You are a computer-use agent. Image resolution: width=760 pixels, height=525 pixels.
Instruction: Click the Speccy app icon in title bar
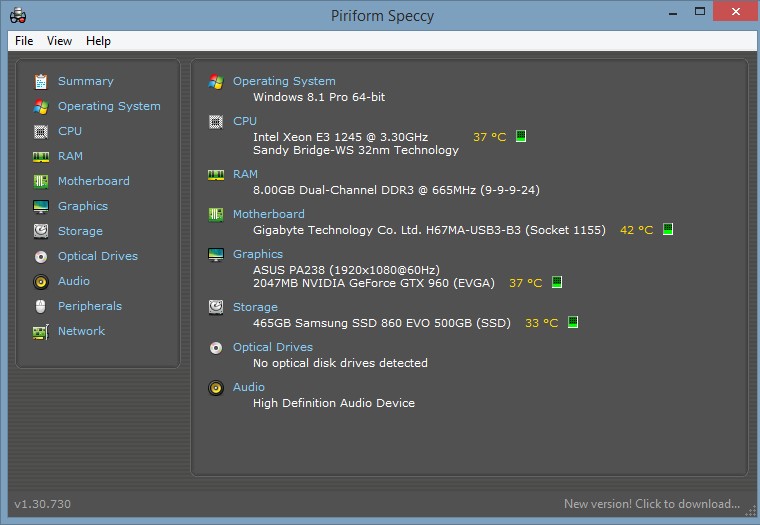tap(18, 15)
